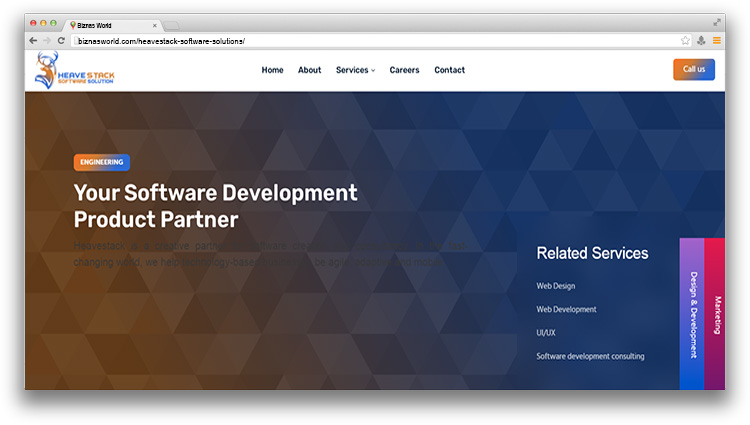Click the extension icon beside the star
The height and width of the screenshot is (425, 750).
tap(701, 41)
